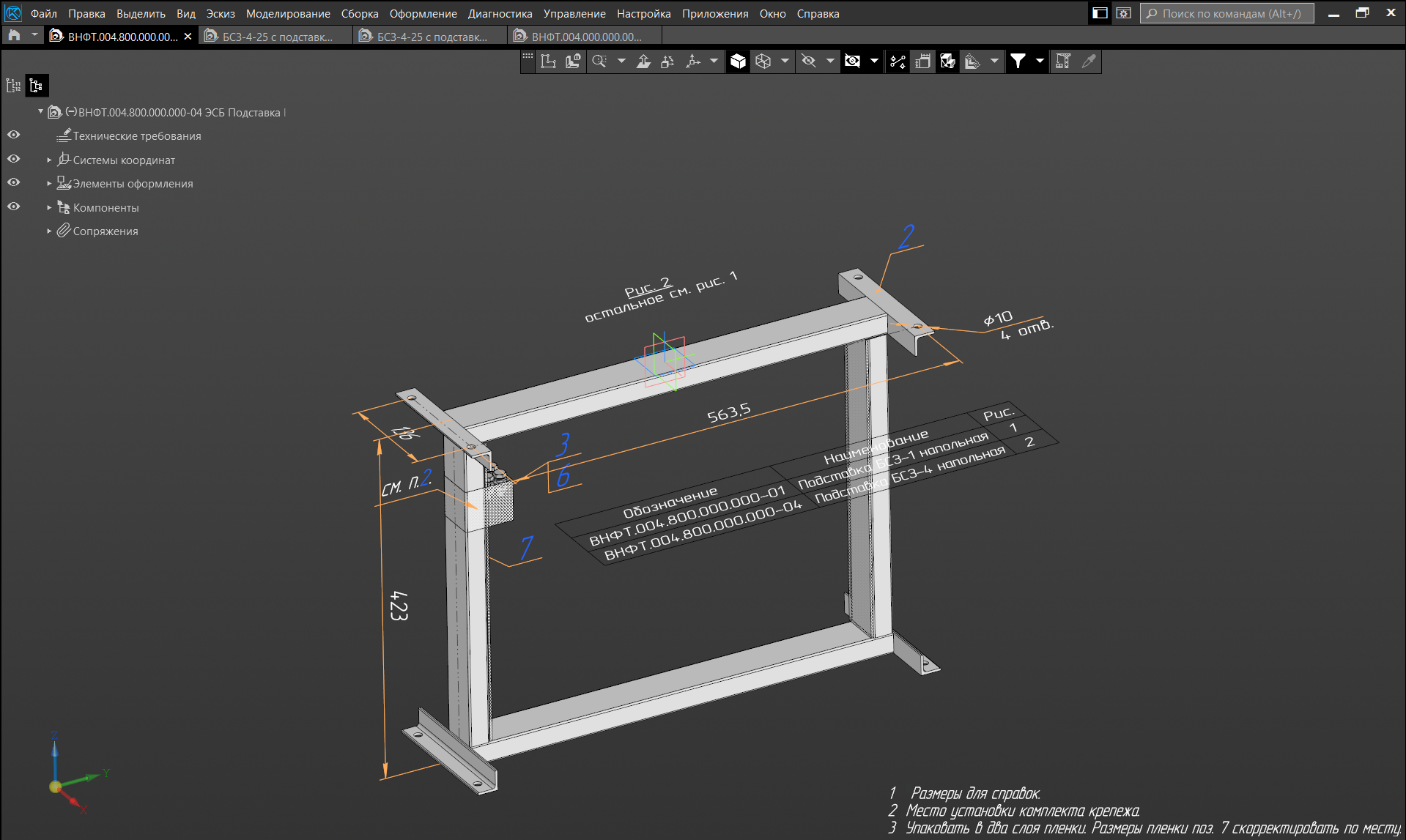Switch to the ВНФТ.004.000.000.00 document tab
Viewport: 1406px width, 840px height.
click(585, 37)
